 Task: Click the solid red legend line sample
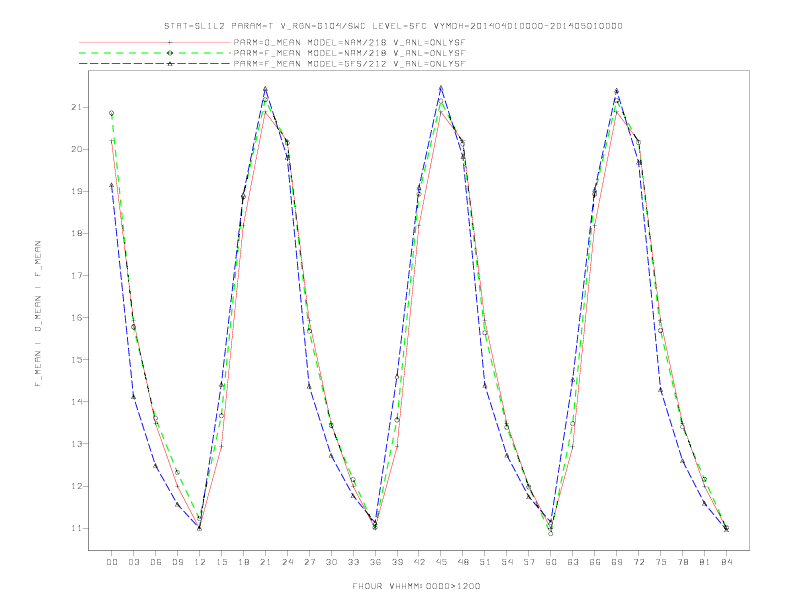pos(155,42)
